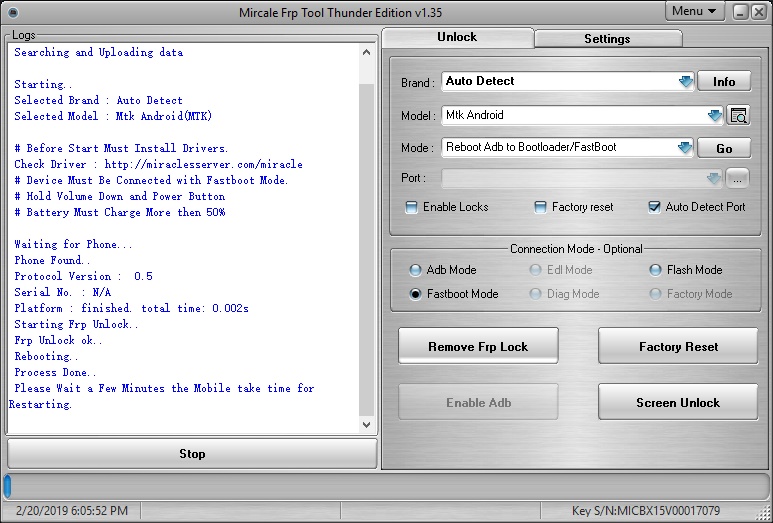Click the 'Phone Found..' log line
The height and width of the screenshot is (523, 773).
click(x=52, y=260)
